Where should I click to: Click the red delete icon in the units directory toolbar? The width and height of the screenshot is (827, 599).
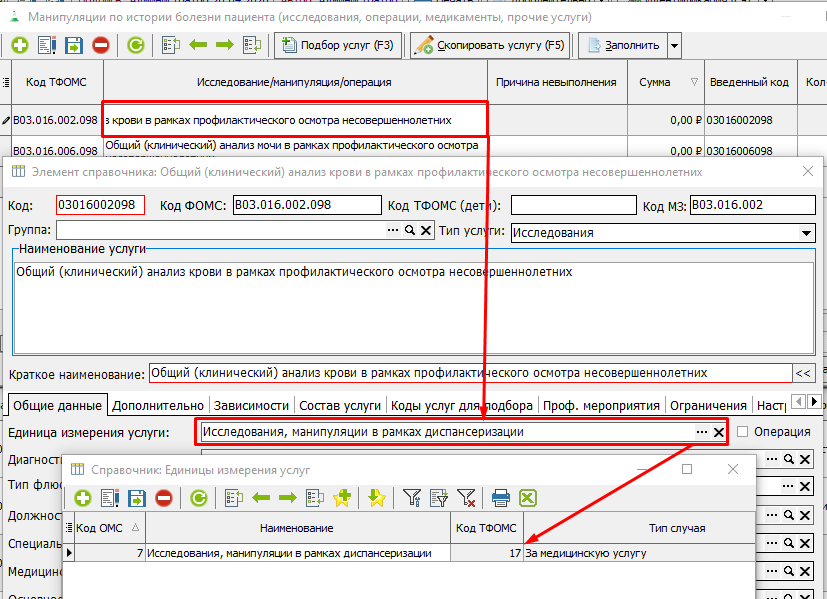click(163, 497)
